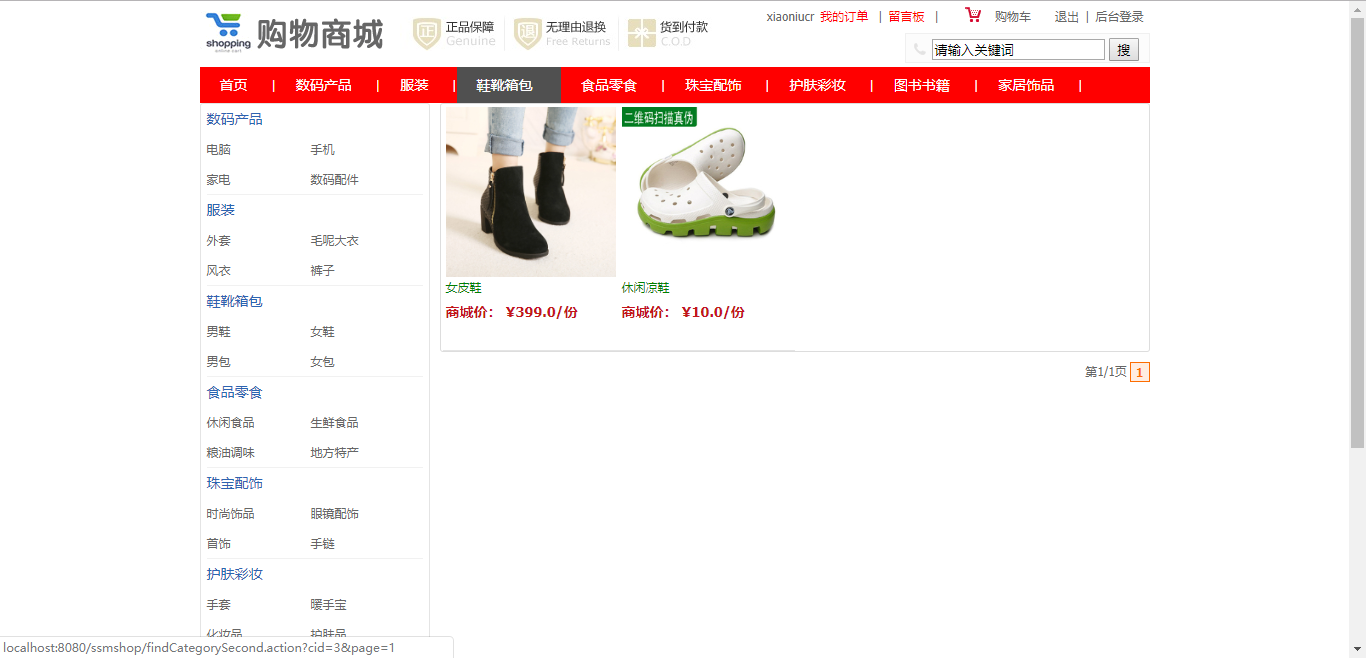Screen dimensions: 1366x658
Task: Open the 食品零食 nav tab
Action: [609, 85]
